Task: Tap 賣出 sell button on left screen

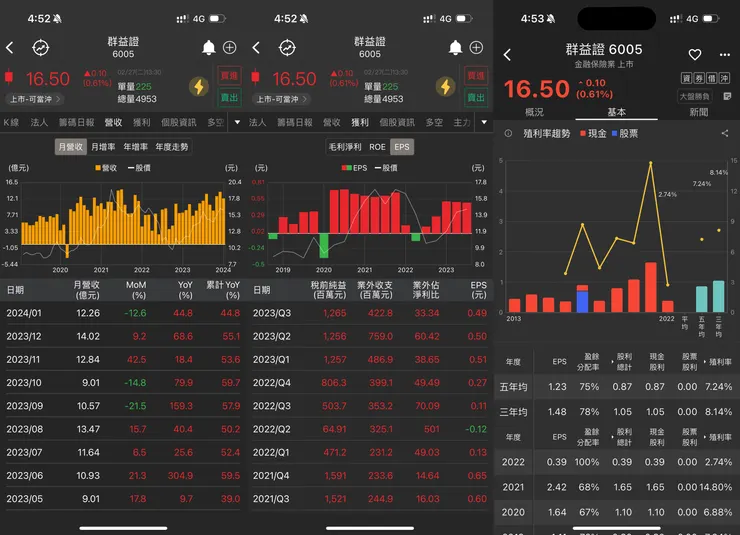Action: tap(229, 98)
